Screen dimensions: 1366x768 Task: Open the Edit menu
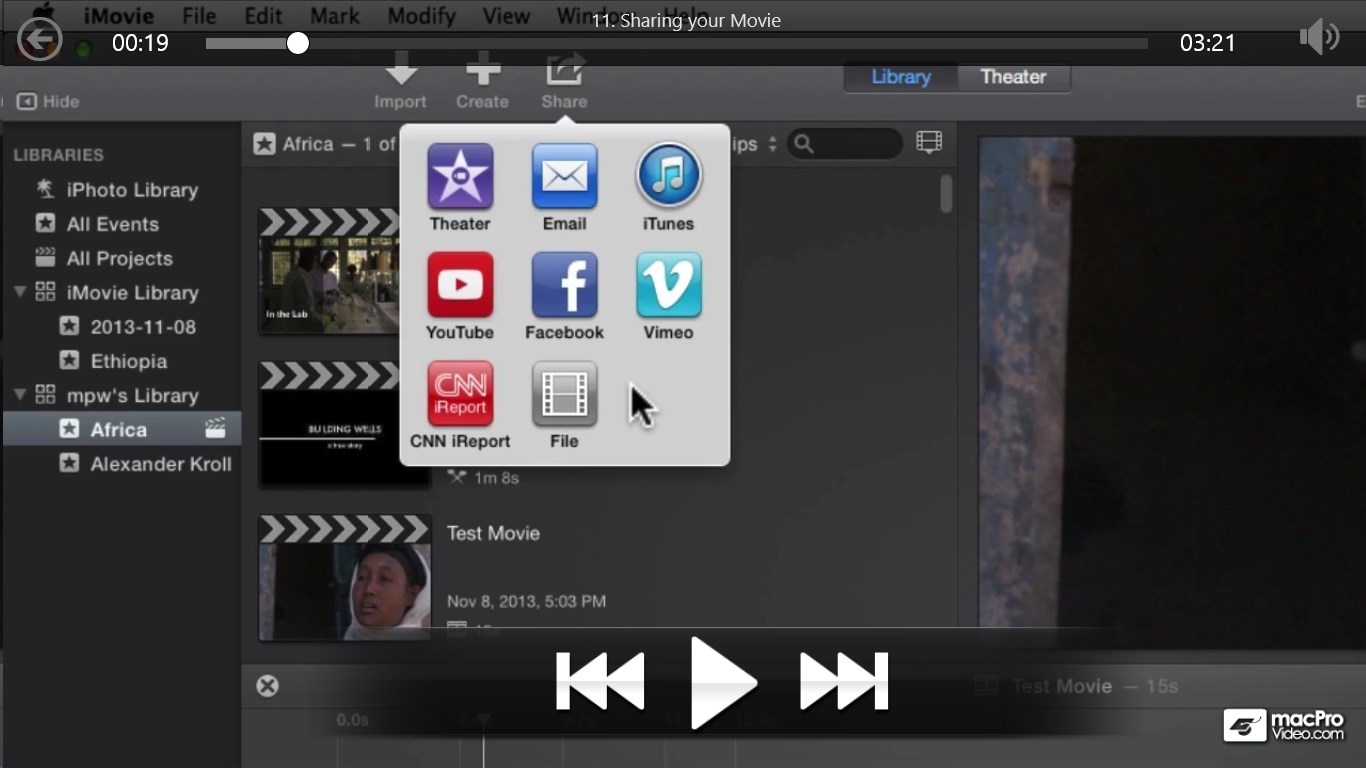point(263,16)
